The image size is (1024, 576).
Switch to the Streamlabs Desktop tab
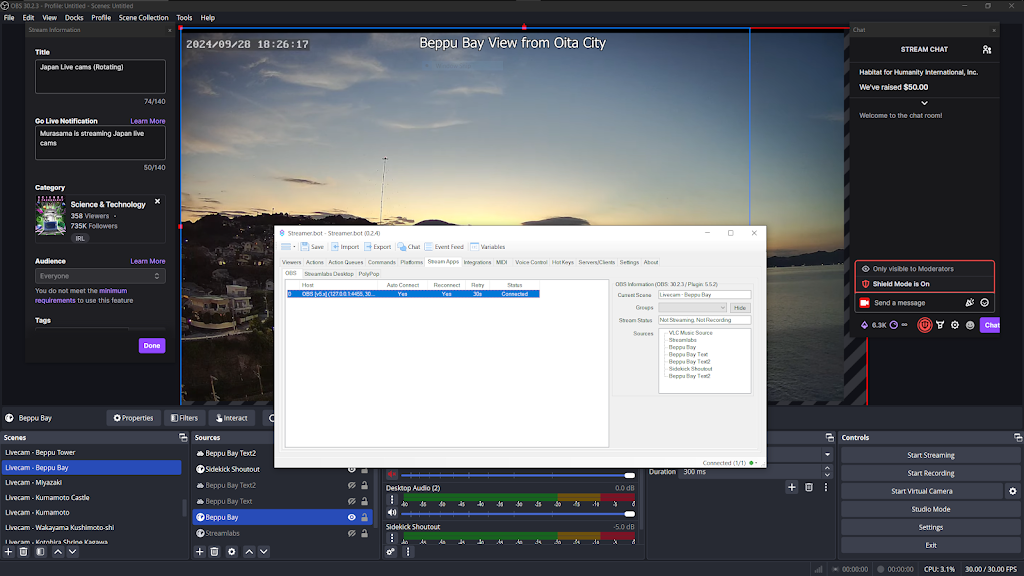click(328, 273)
